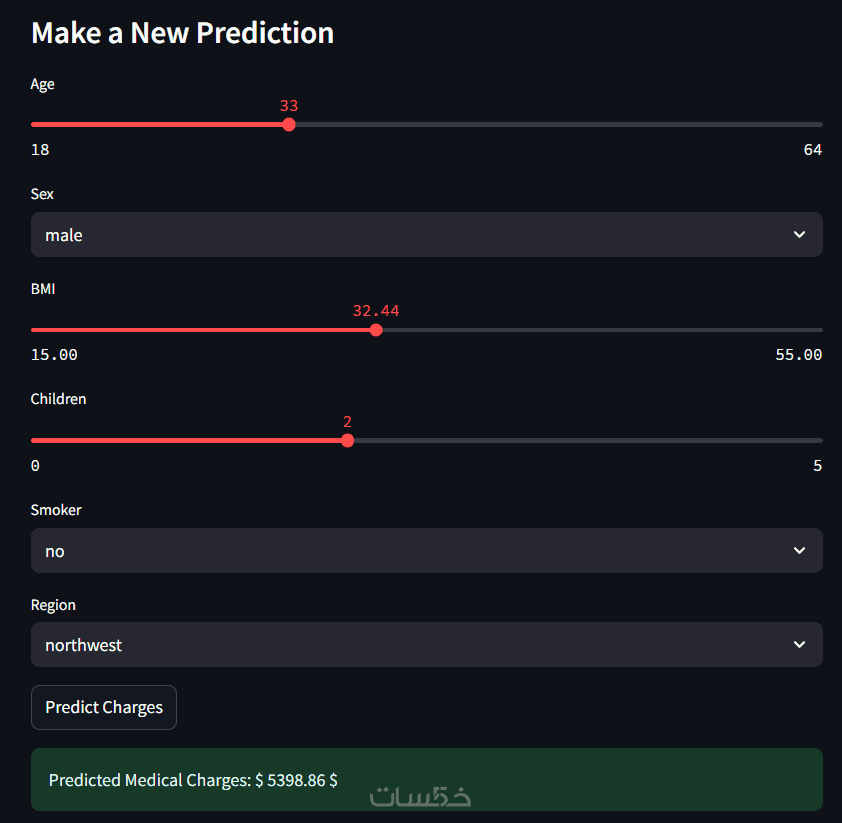Viewport: 842px width, 823px height.
Task: Click the BMI slider track near minimum 15.00
Action: [38, 330]
